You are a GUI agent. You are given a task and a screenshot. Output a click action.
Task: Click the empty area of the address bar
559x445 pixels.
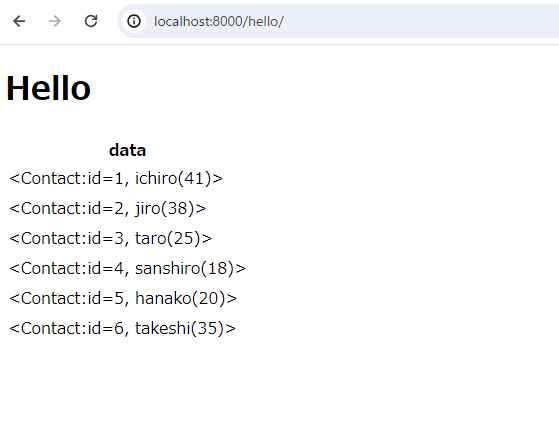tap(421, 21)
